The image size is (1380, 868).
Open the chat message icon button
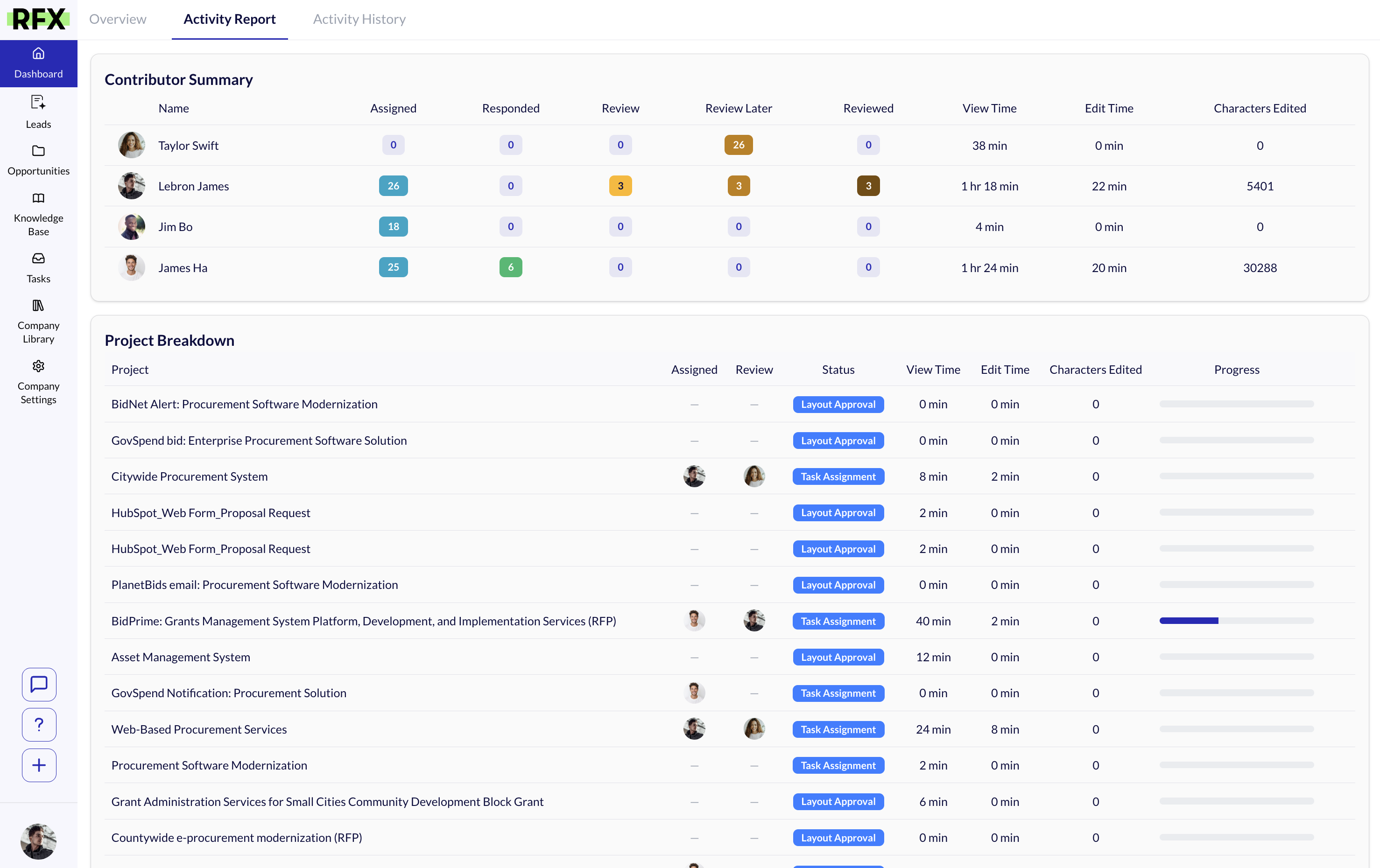39,684
